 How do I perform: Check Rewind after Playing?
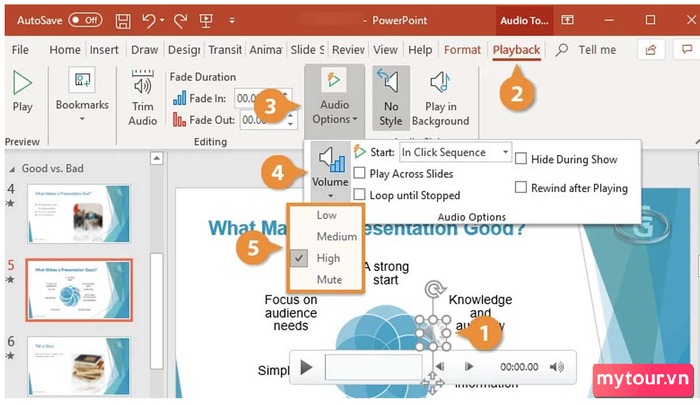(x=521, y=187)
